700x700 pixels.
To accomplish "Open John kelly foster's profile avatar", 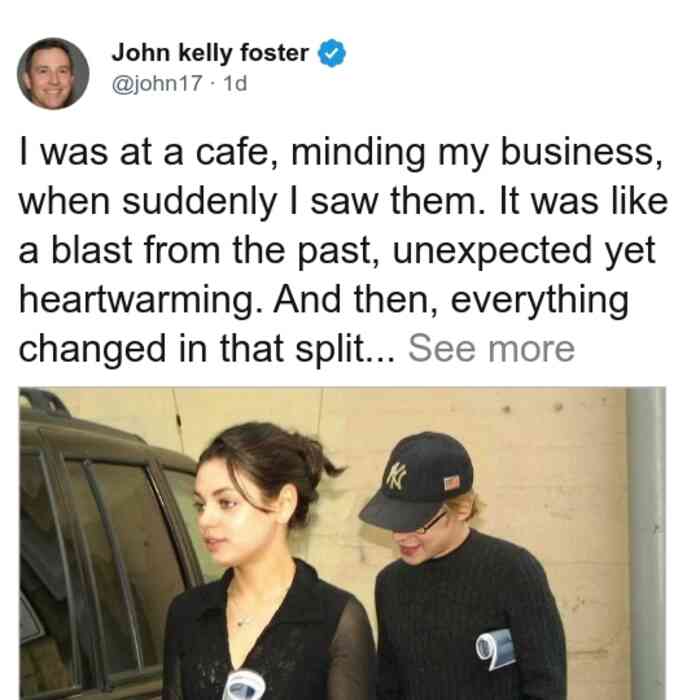I will pos(53,73).
